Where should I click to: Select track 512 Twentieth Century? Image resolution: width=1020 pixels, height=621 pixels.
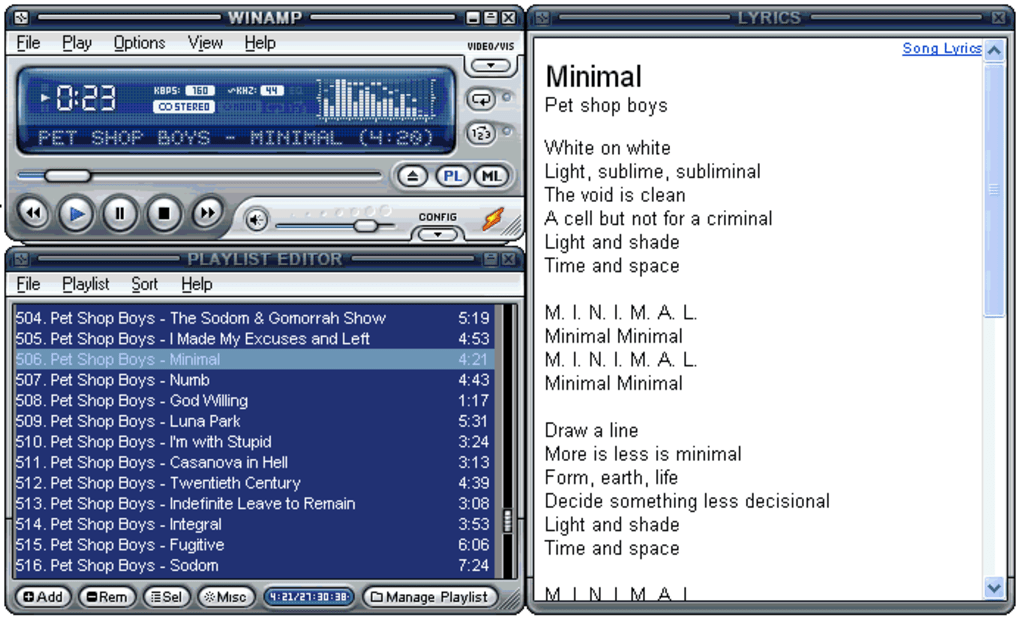tap(254, 483)
